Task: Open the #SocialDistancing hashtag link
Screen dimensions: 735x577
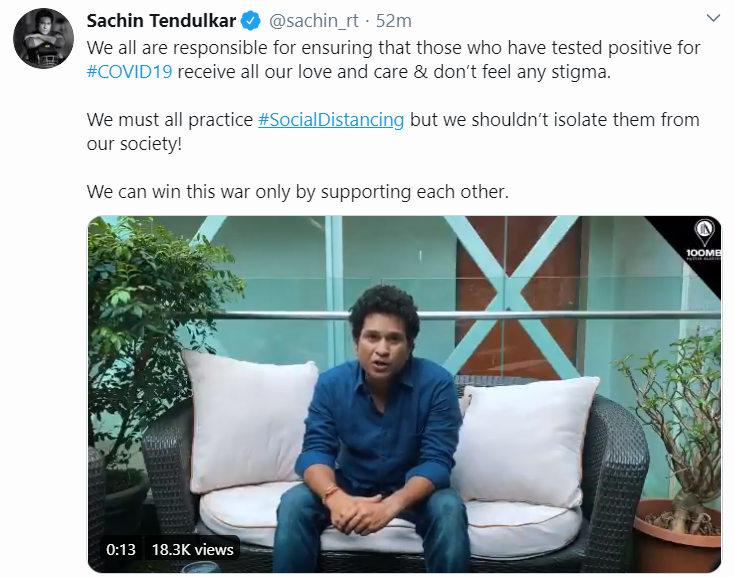Action: pos(331,119)
